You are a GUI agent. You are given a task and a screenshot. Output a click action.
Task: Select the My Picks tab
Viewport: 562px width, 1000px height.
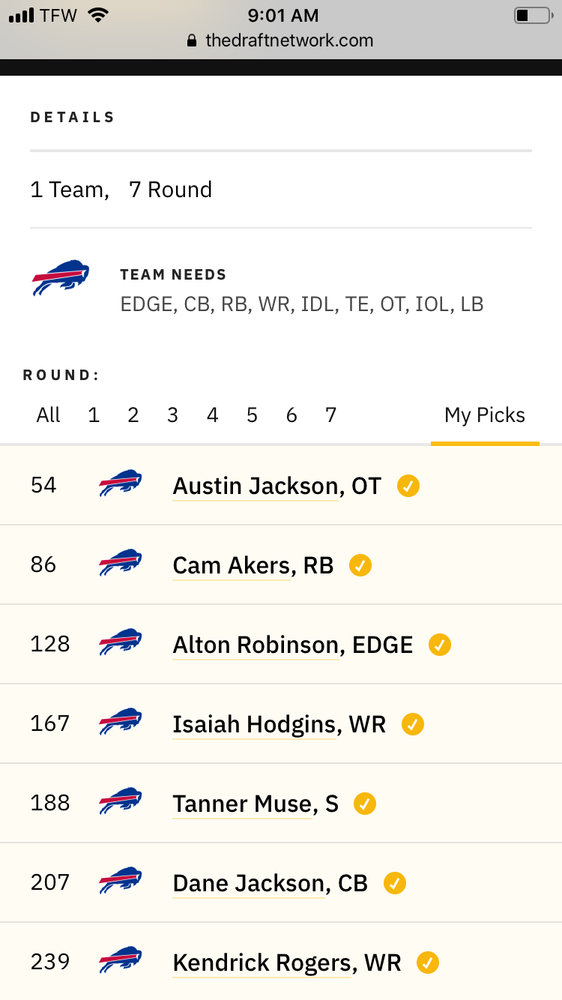[x=485, y=415]
